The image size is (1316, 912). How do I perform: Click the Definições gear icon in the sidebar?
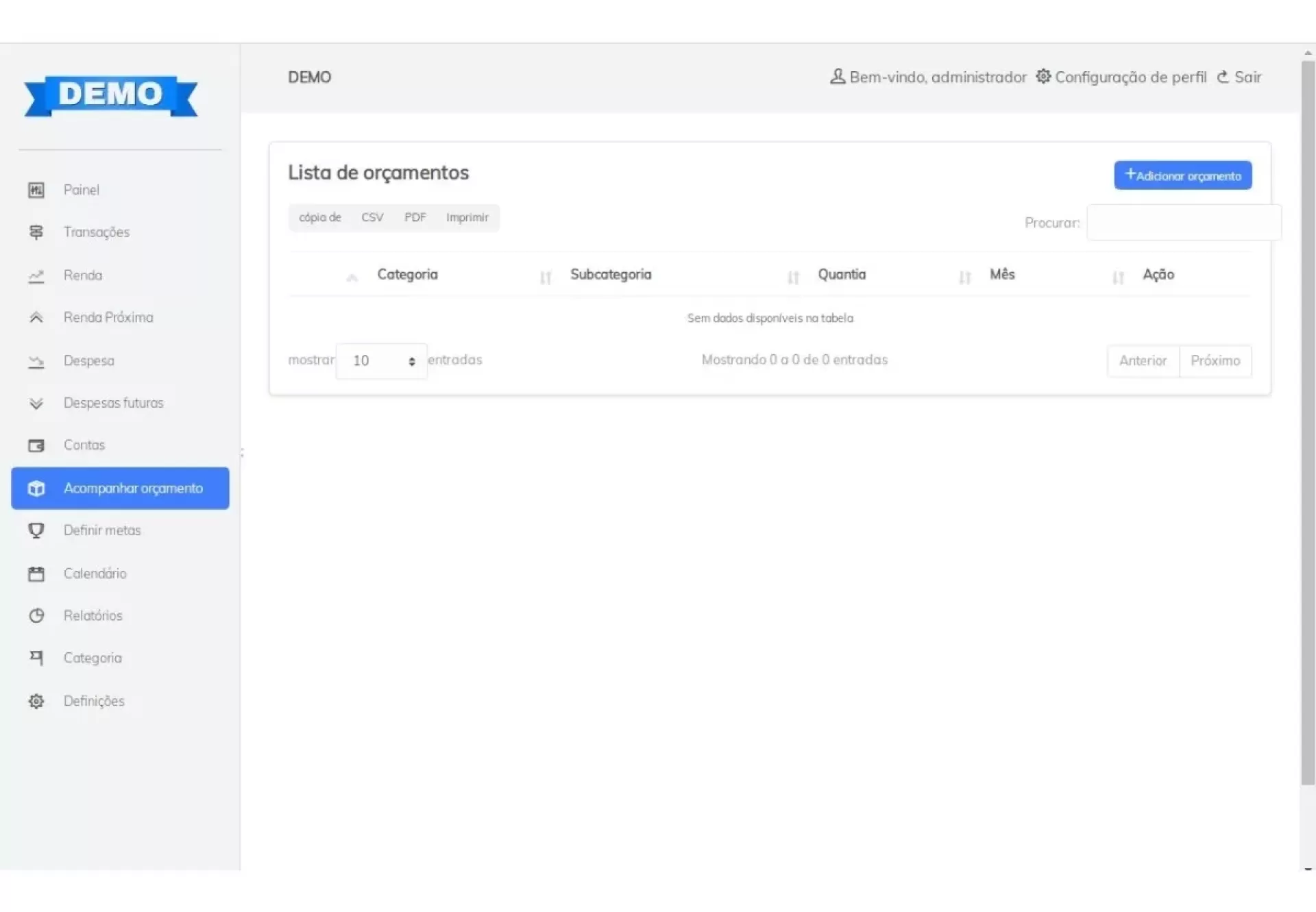point(36,701)
